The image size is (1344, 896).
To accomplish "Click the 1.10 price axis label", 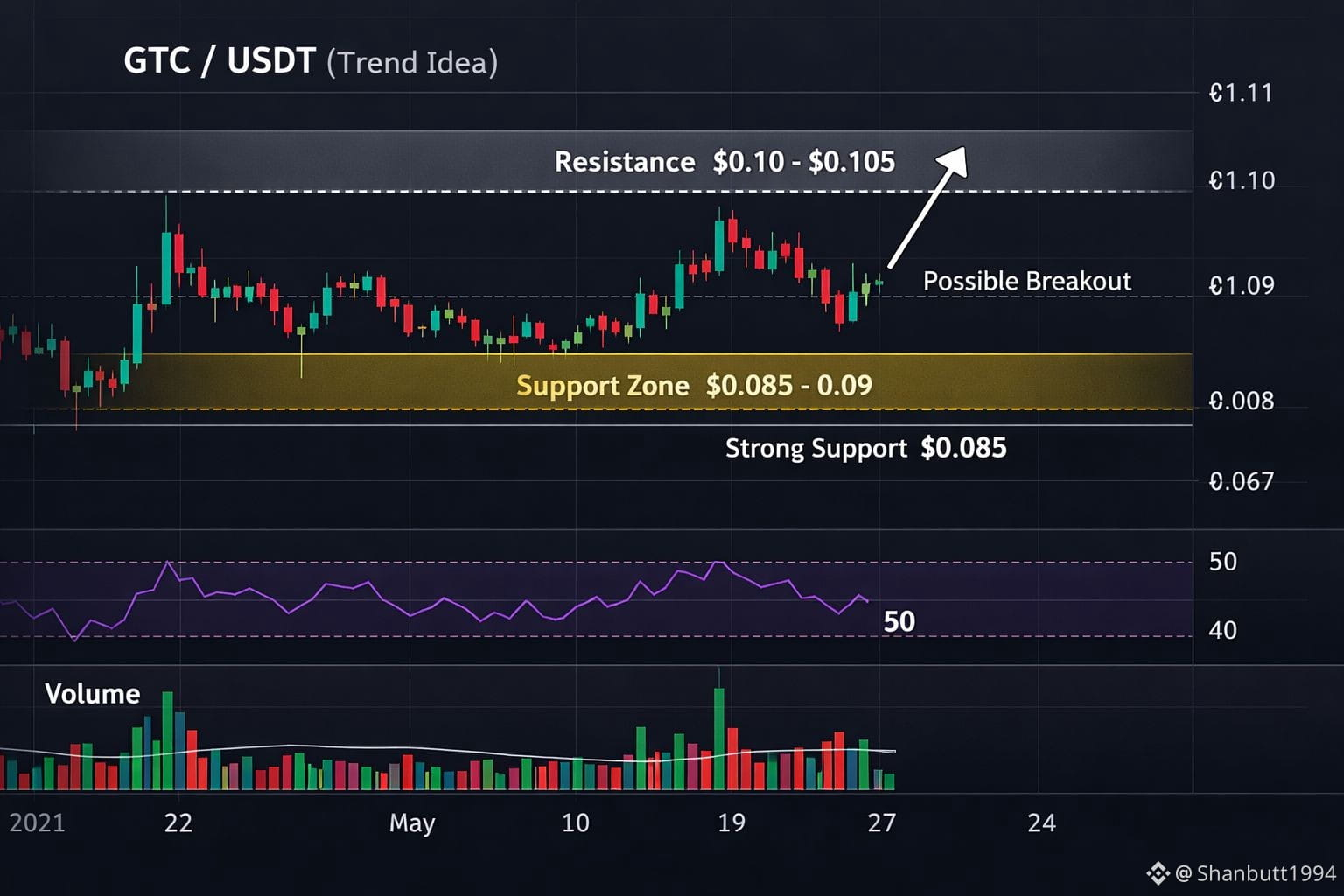I will (1242, 181).
